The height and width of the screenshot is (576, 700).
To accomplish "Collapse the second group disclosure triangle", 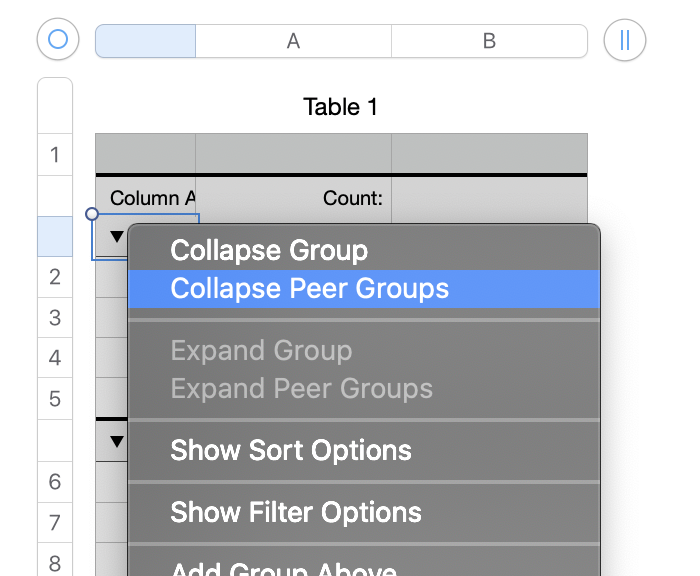I will pyautogui.click(x=117, y=441).
